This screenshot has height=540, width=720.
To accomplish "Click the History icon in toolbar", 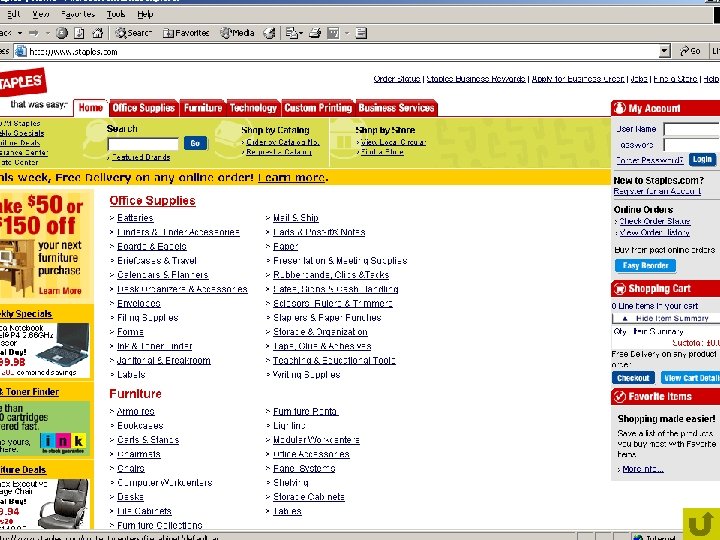I will [270, 33].
